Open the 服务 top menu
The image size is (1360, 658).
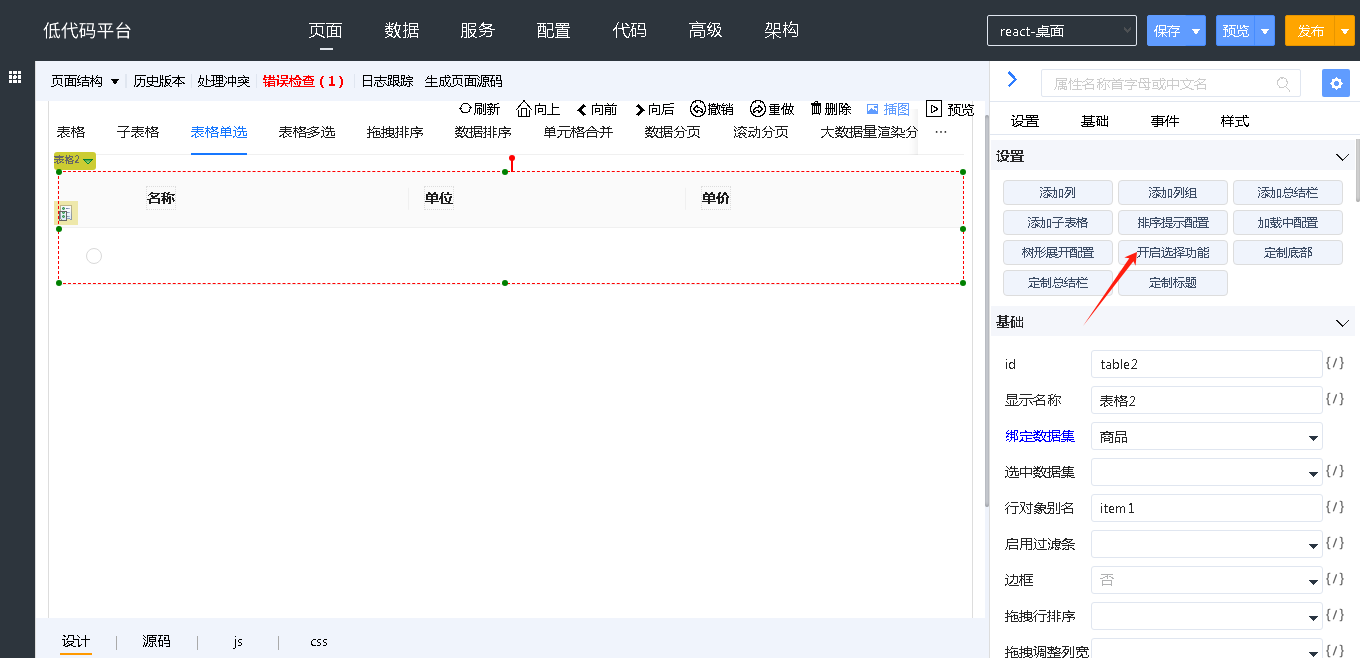pos(478,31)
